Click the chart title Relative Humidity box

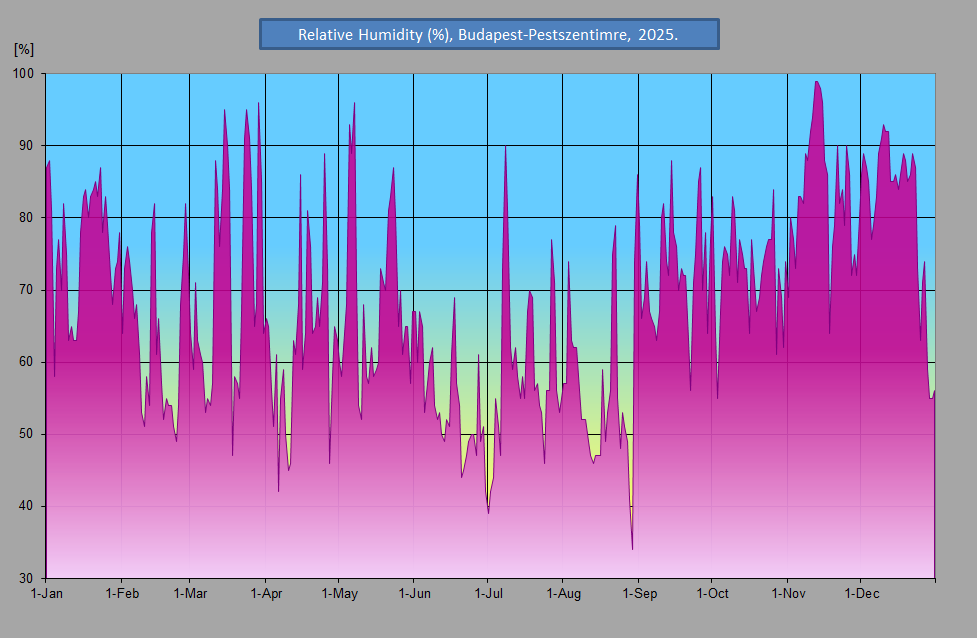(x=489, y=34)
